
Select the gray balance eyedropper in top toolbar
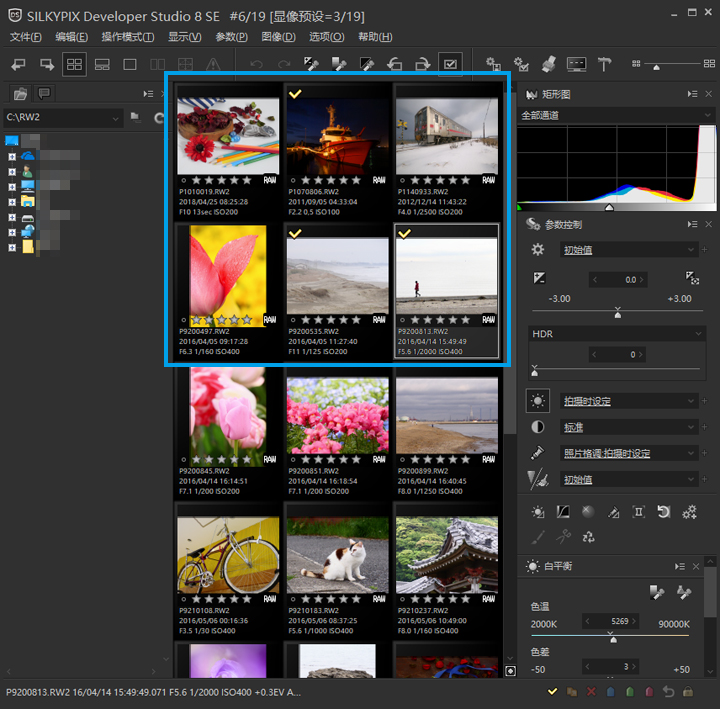339,64
